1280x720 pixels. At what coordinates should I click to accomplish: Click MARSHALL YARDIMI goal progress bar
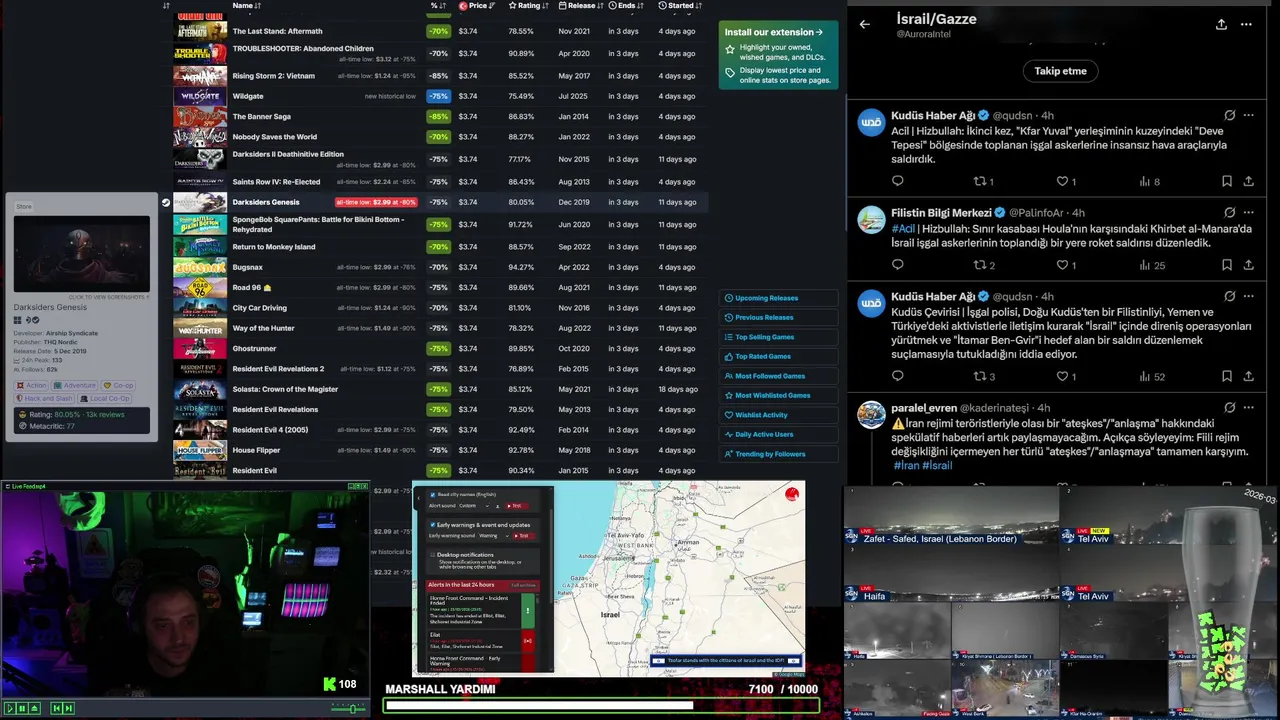pyautogui.click(x=601, y=705)
